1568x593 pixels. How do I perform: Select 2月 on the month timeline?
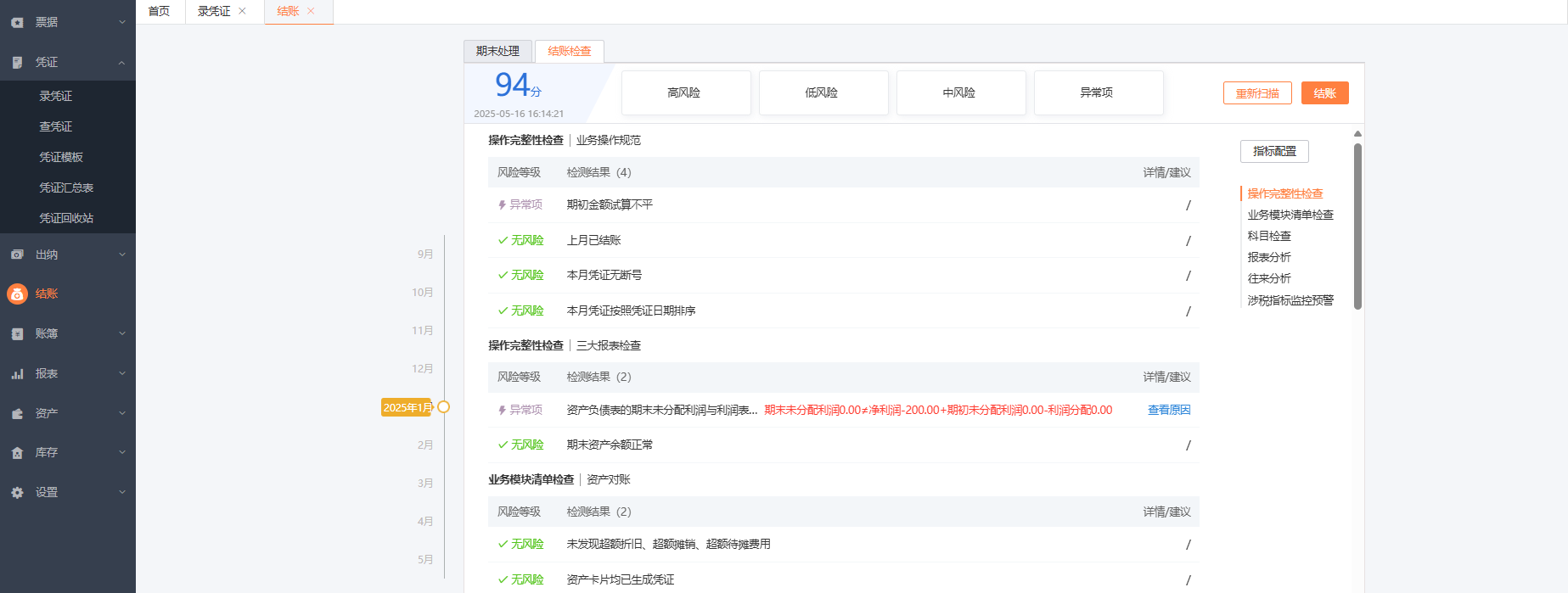(425, 445)
